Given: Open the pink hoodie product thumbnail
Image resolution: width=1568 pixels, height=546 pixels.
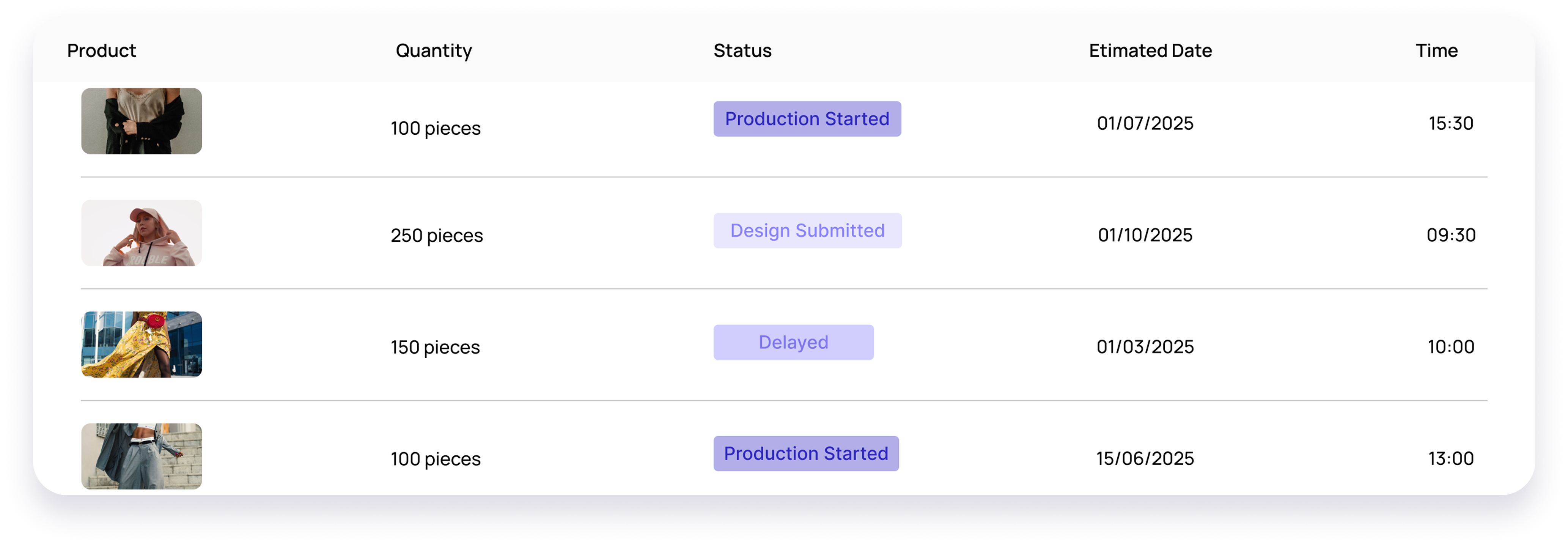Looking at the screenshot, I should pyautogui.click(x=141, y=233).
